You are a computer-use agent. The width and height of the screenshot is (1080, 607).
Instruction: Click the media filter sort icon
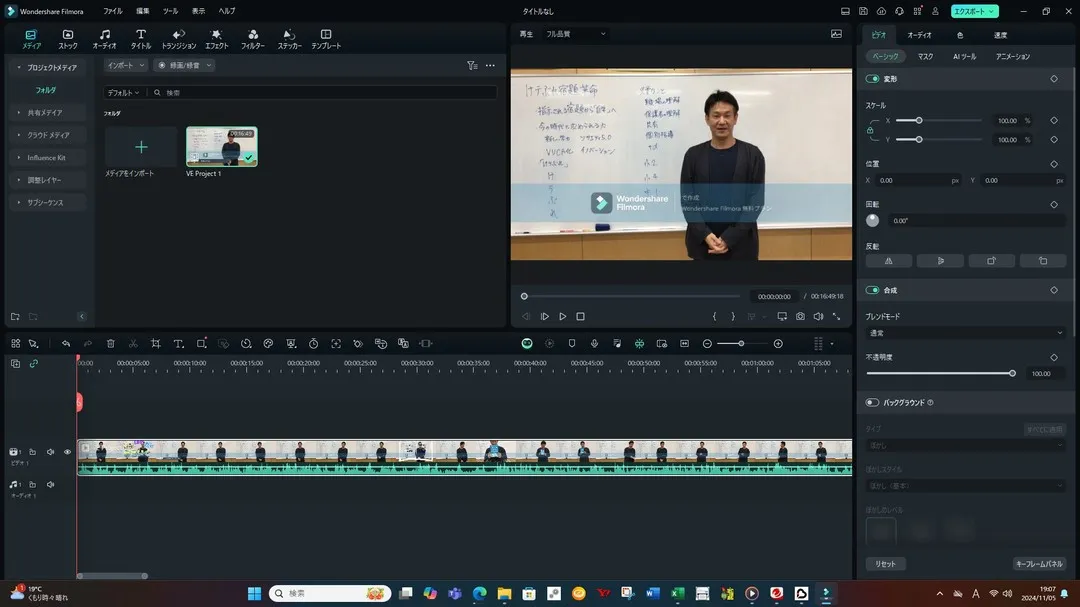click(472, 65)
